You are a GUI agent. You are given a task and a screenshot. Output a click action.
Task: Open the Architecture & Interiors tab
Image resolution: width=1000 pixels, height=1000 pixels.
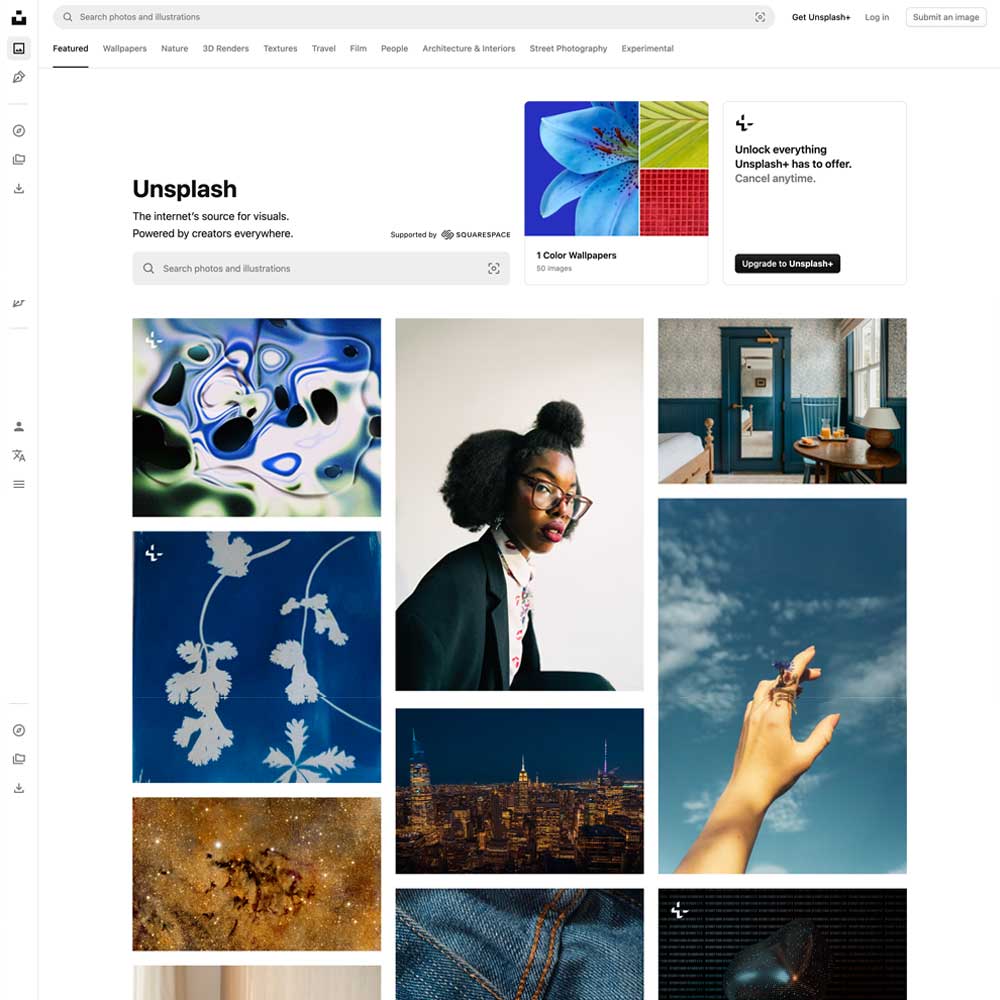pos(468,48)
